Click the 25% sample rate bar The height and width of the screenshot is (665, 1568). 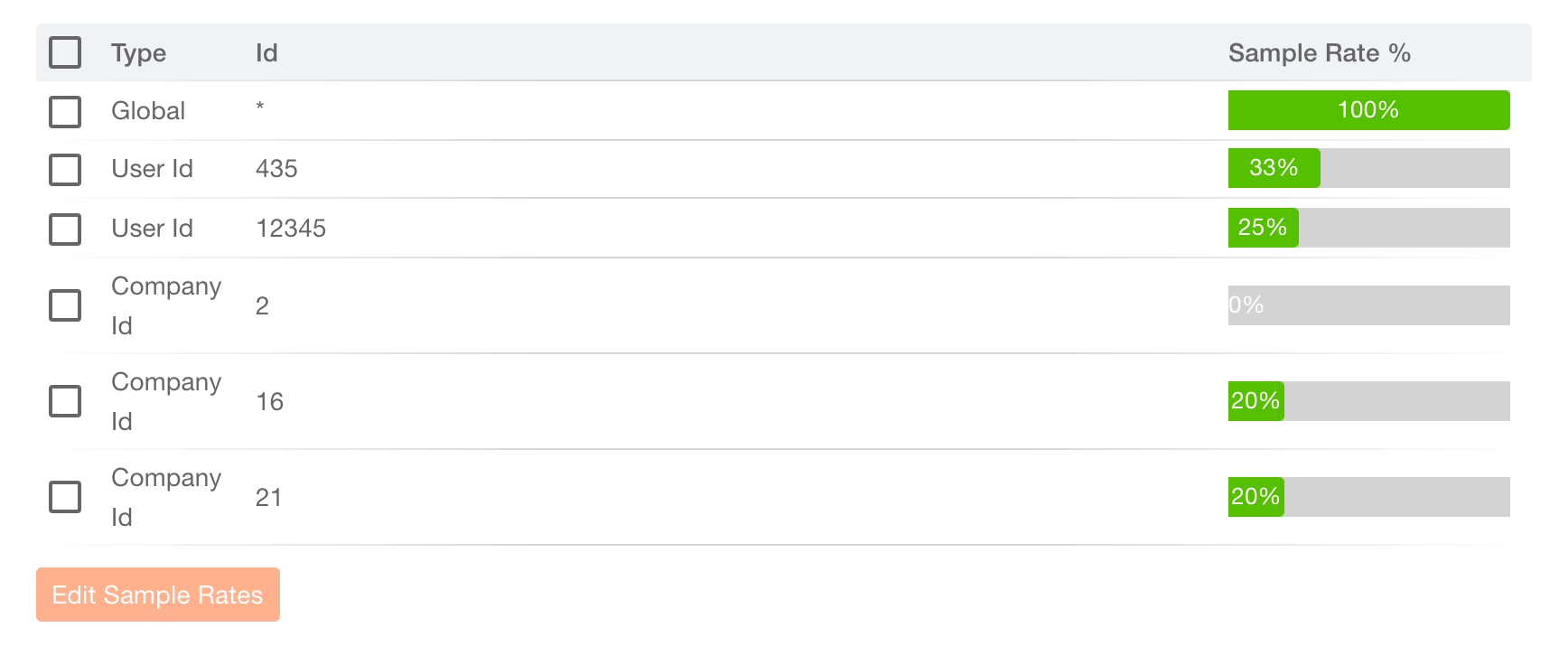pos(1368,228)
